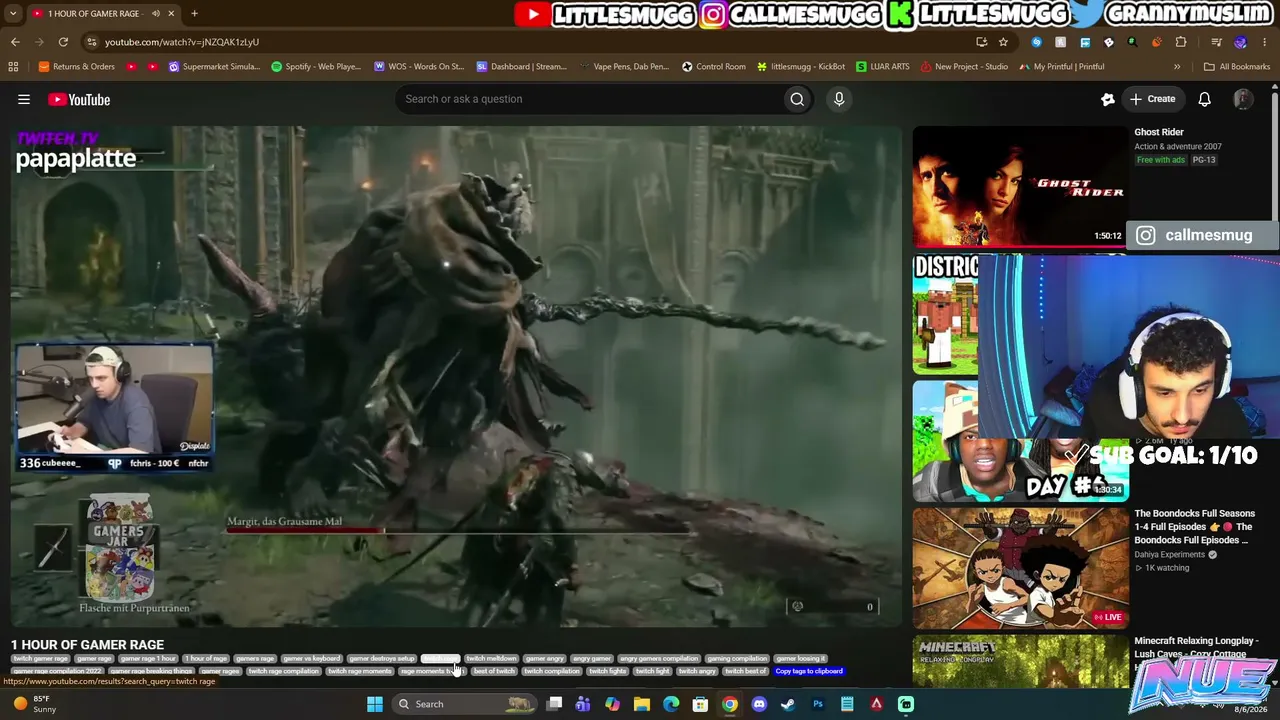Click the 'gamer destroys setup' tag
Screen dimensions: 1280x720
pyautogui.click(x=381, y=659)
